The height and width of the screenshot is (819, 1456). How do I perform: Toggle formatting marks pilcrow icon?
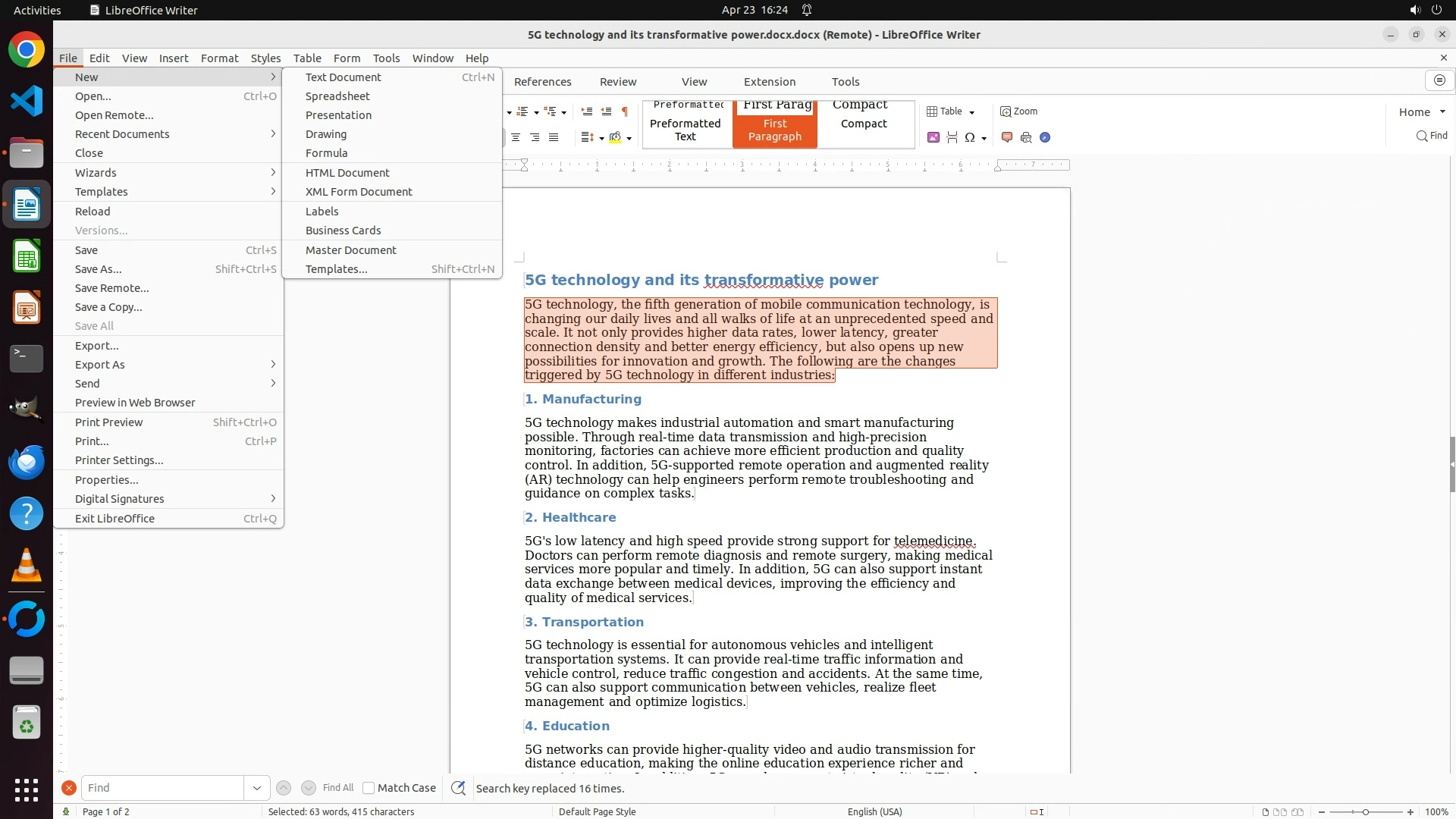[x=625, y=111]
